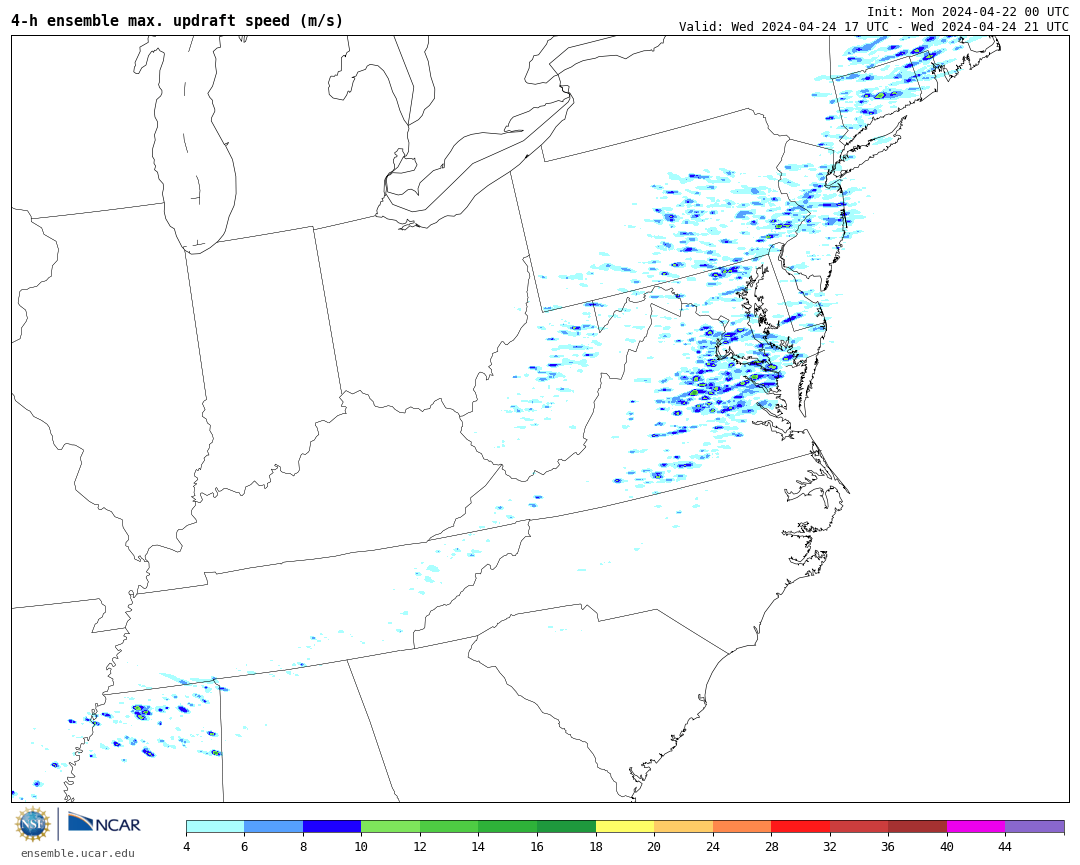Select the 18–20 m/s yellow swatch
Viewport: 1080px width, 865px height.
pos(625,826)
